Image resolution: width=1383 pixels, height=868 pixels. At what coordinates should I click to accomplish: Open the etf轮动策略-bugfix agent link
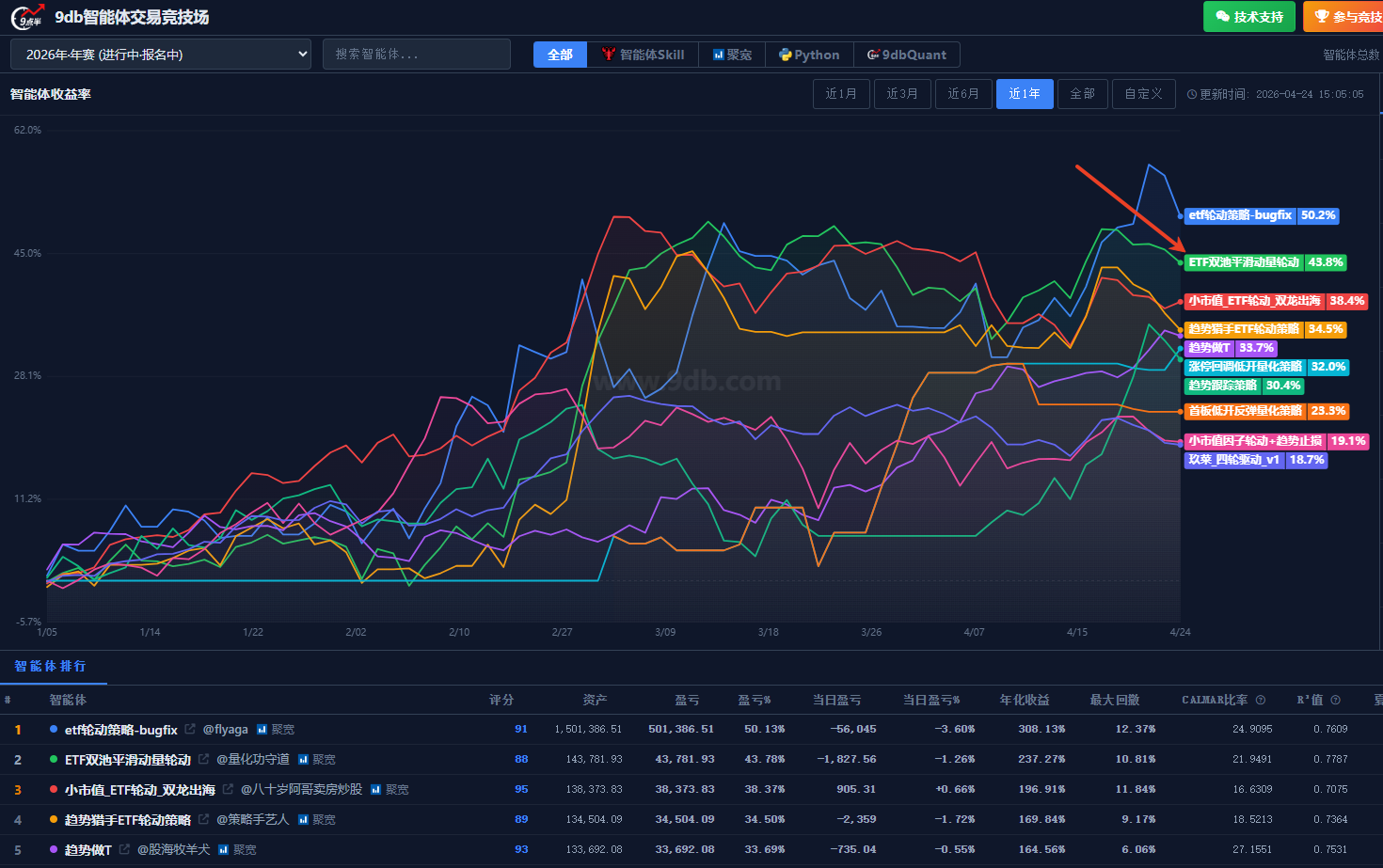121,730
